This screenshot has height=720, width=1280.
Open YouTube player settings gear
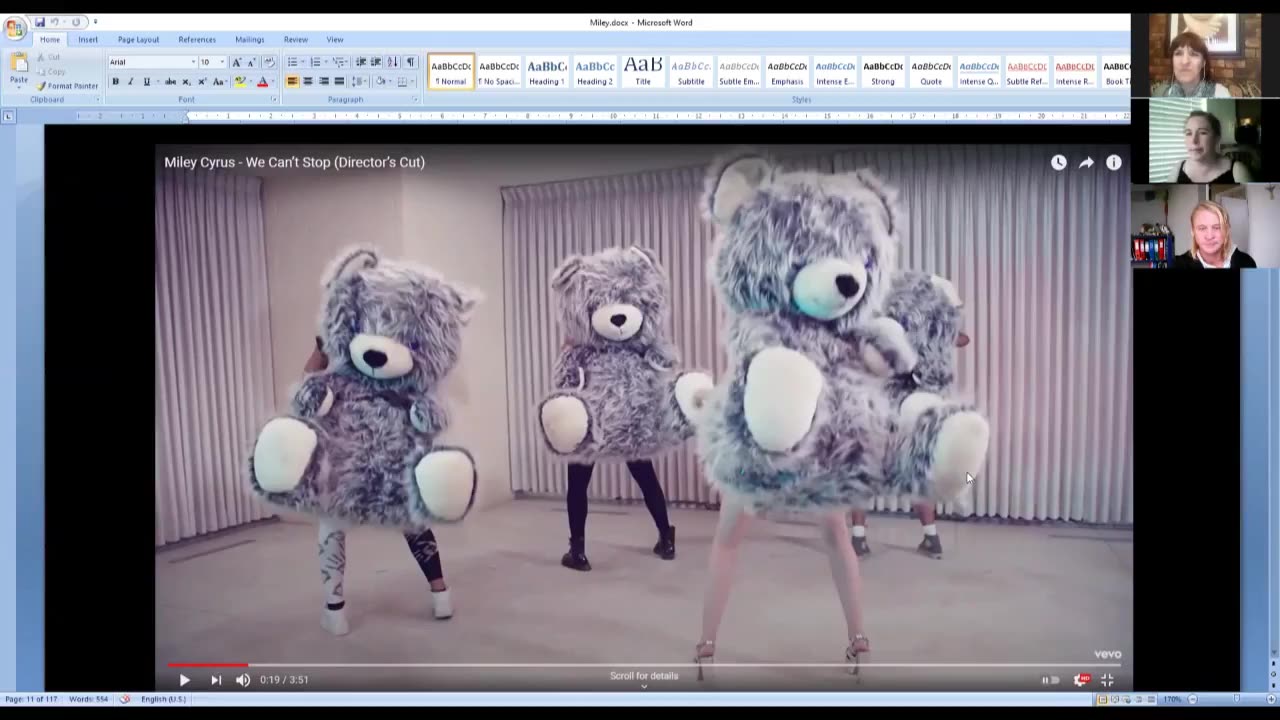click(x=1080, y=680)
